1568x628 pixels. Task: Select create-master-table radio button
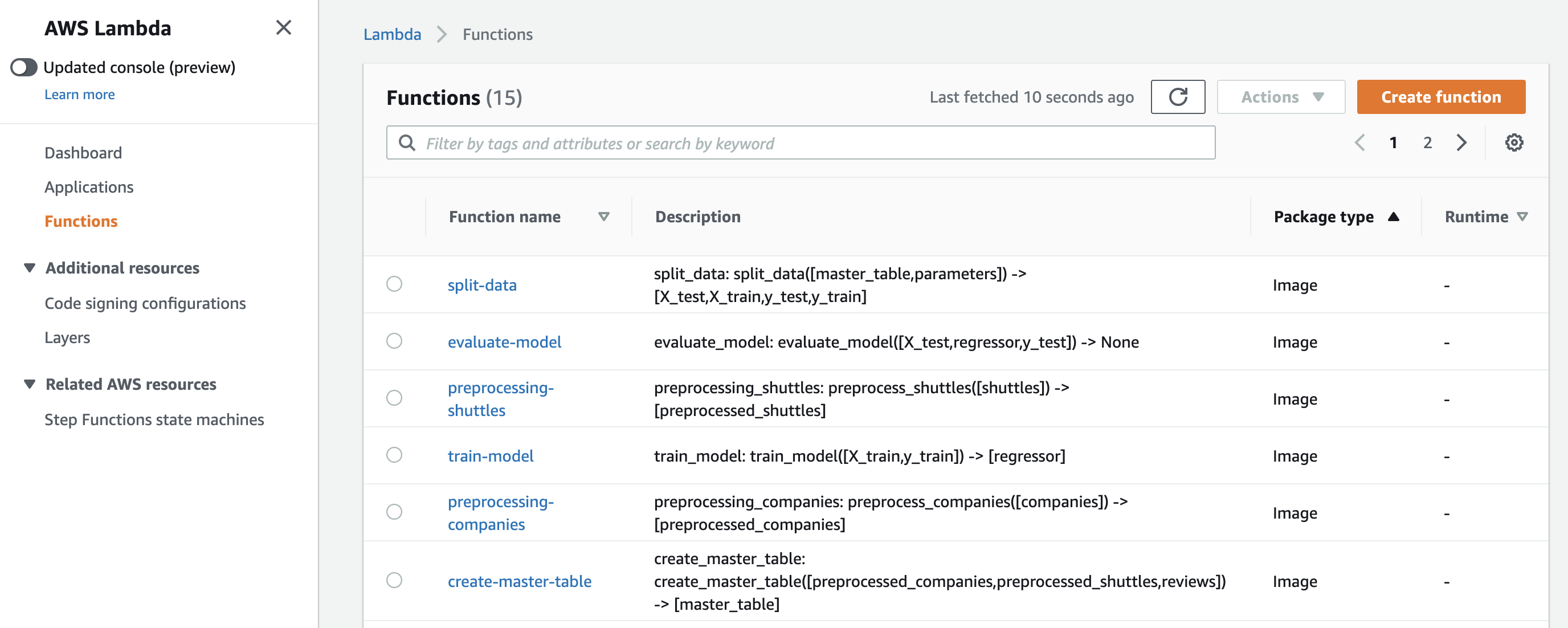tap(394, 581)
